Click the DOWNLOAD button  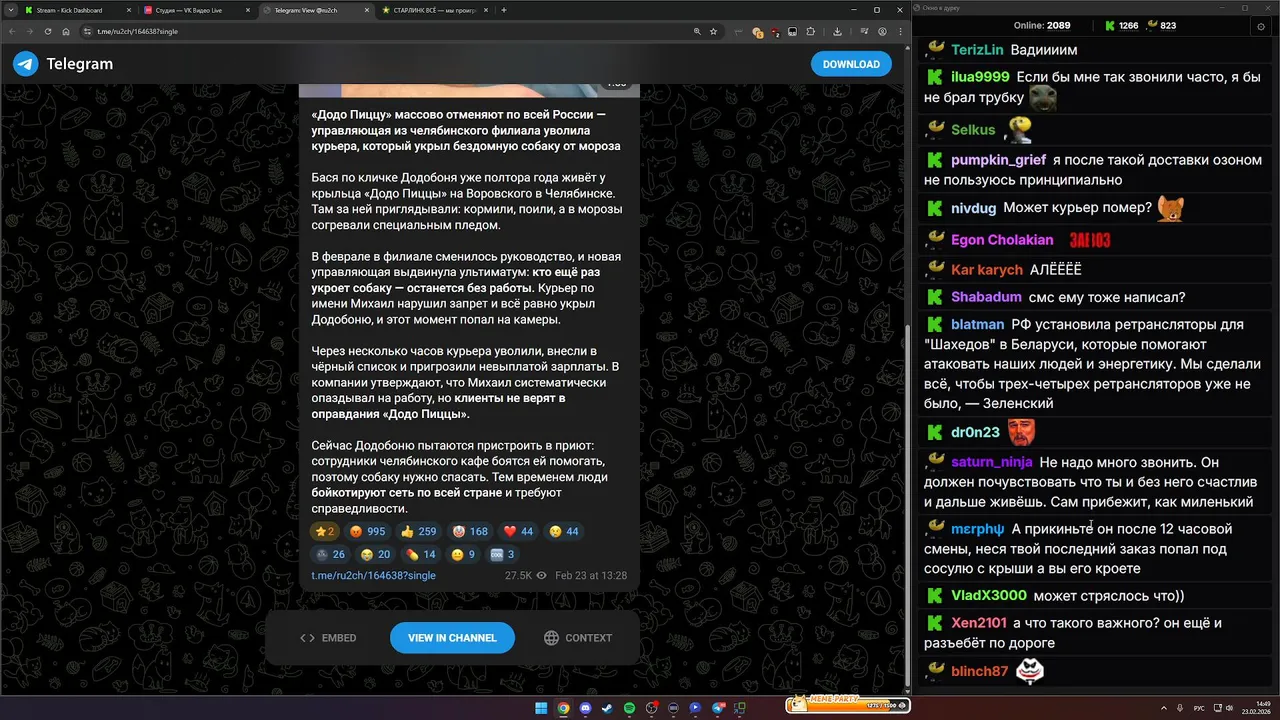click(x=851, y=64)
